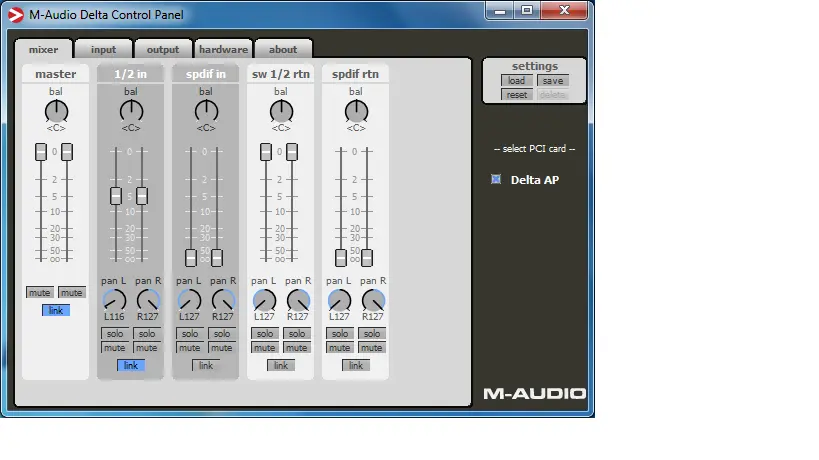Click the greyed-out delete settings button
The image size is (819, 460).
click(553, 95)
